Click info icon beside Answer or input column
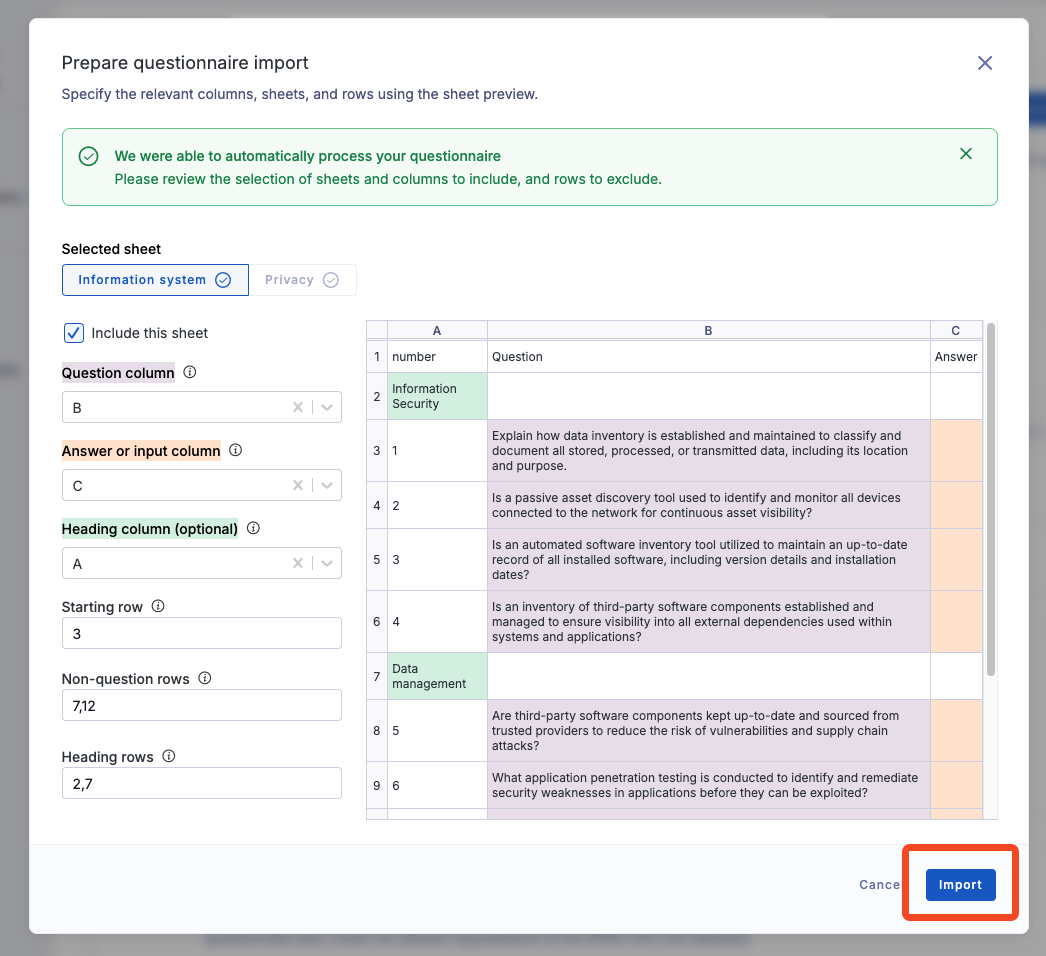This screenshot has height=956, width=1046. click(236, 451)
